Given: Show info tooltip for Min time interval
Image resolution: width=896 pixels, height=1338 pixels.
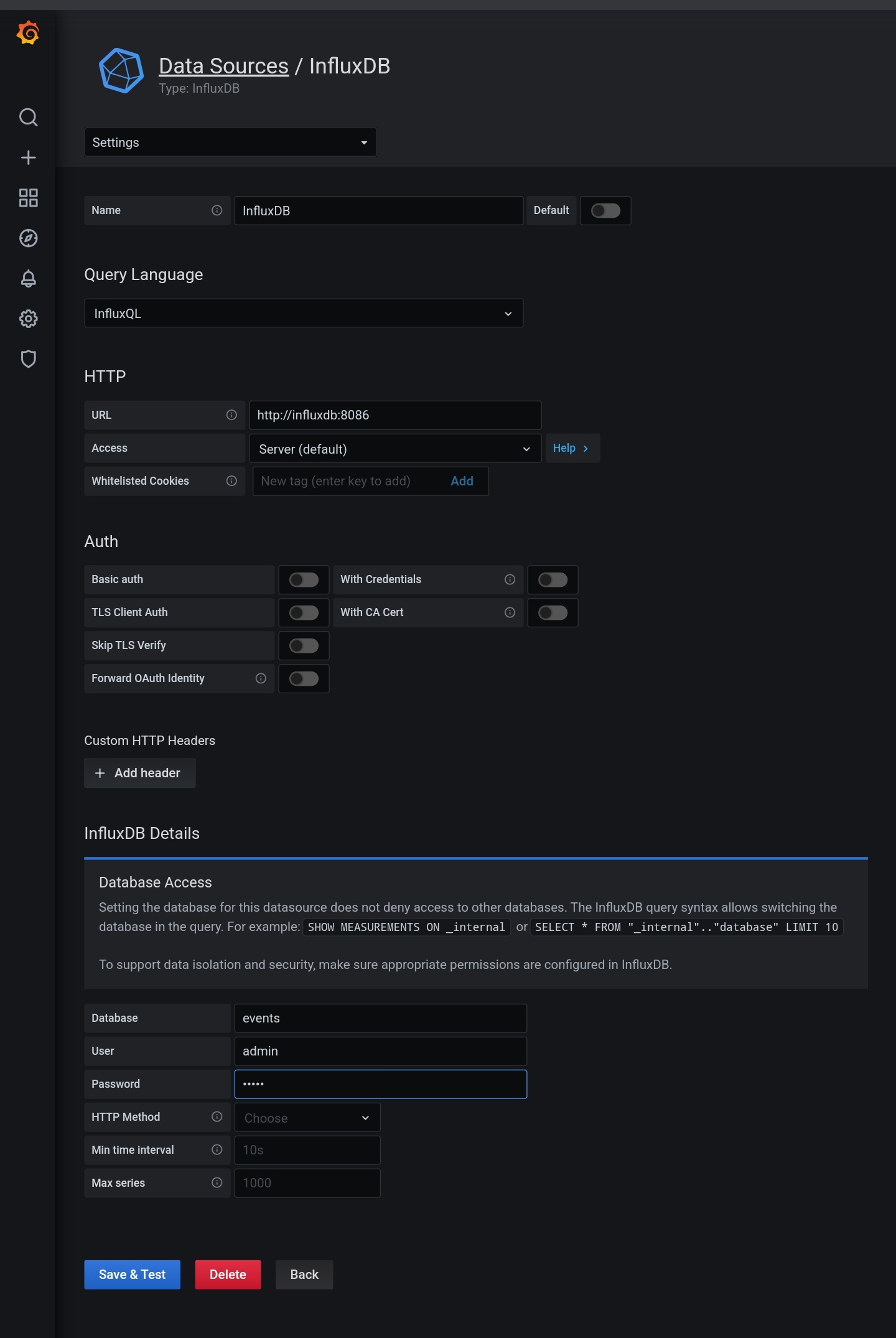Looking at the screenshot, I should click(x=217, y=1150).
